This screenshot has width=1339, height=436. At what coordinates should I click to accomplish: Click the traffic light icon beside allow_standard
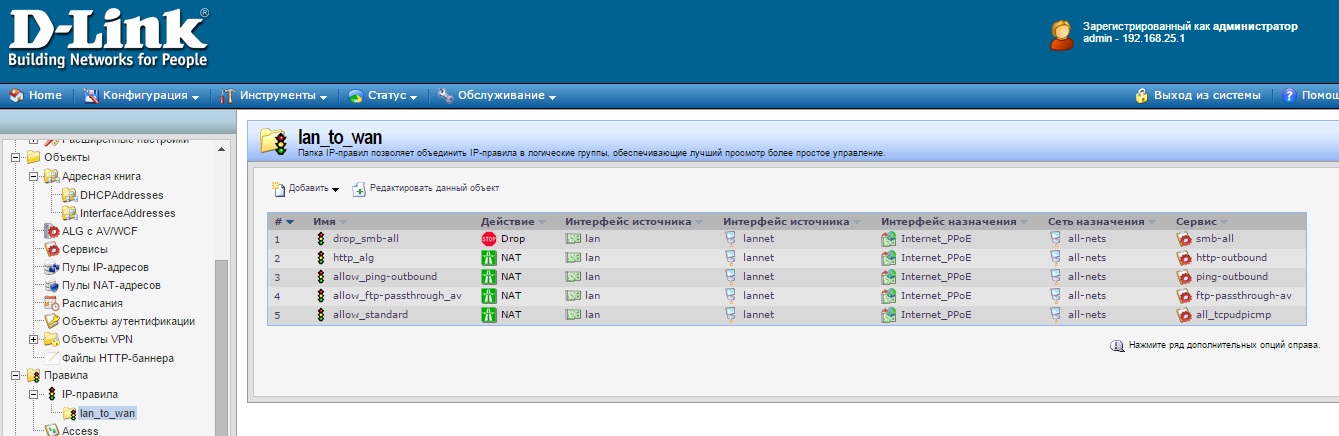point(321,315)
